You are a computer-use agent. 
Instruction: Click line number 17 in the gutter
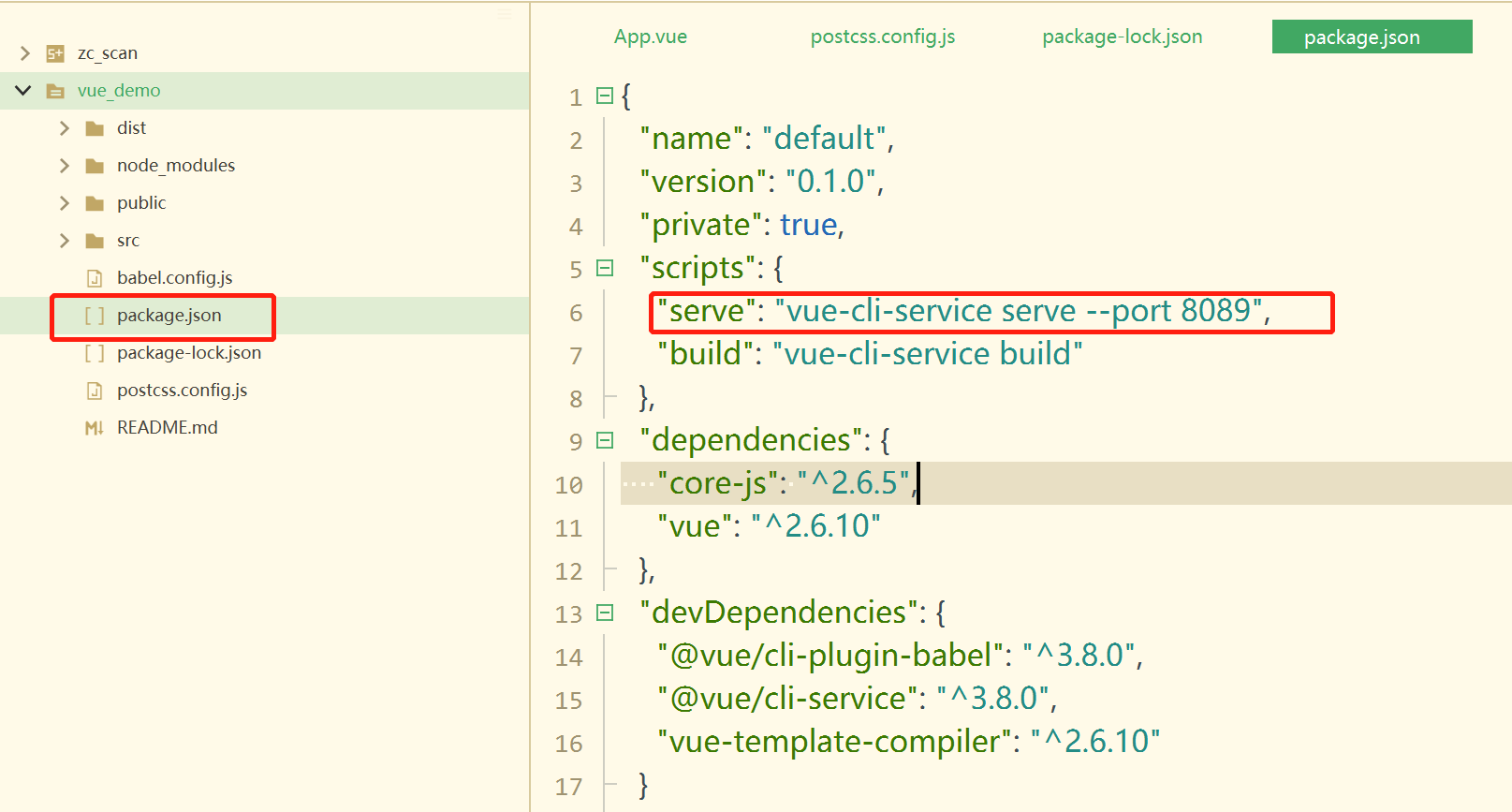[569, 787]
